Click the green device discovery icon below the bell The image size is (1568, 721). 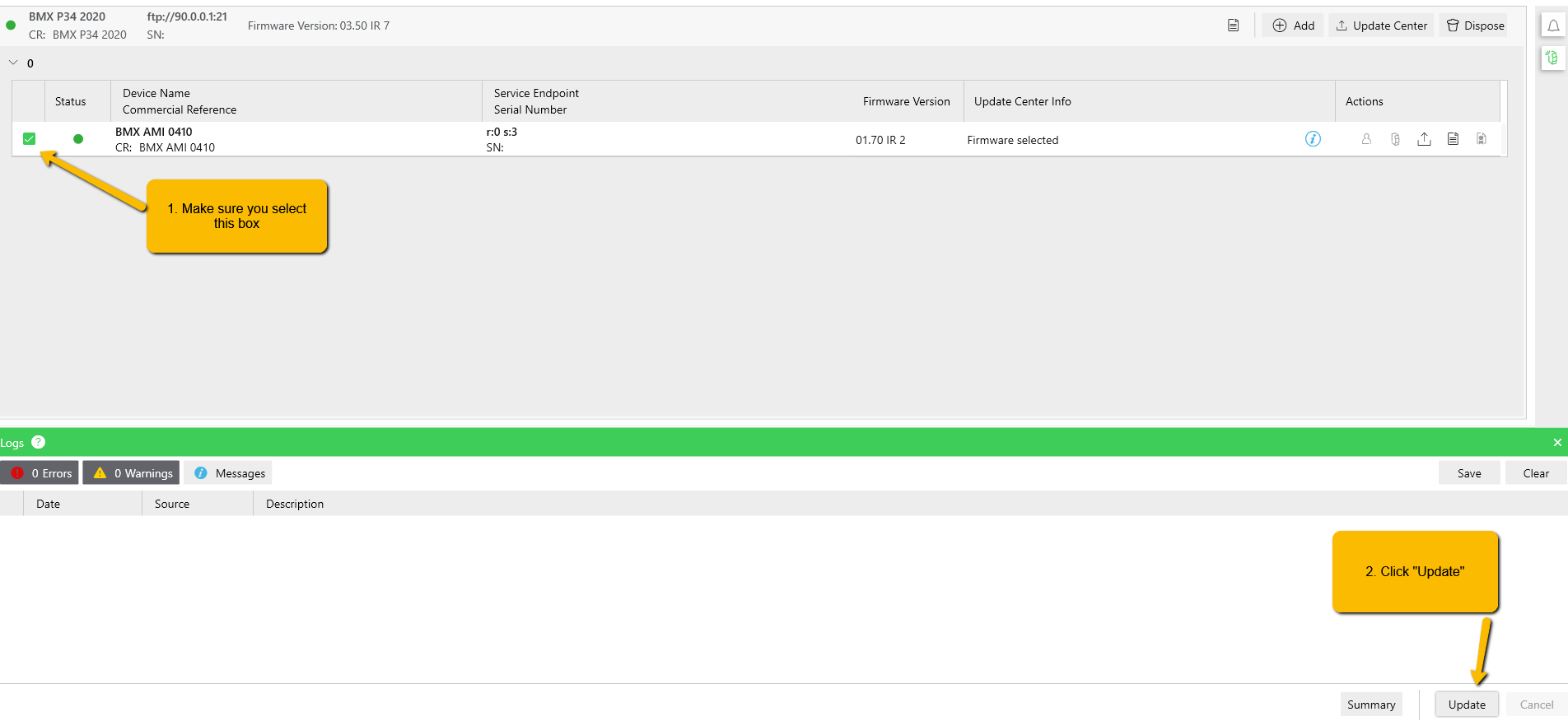click(x=1552, y=58)
